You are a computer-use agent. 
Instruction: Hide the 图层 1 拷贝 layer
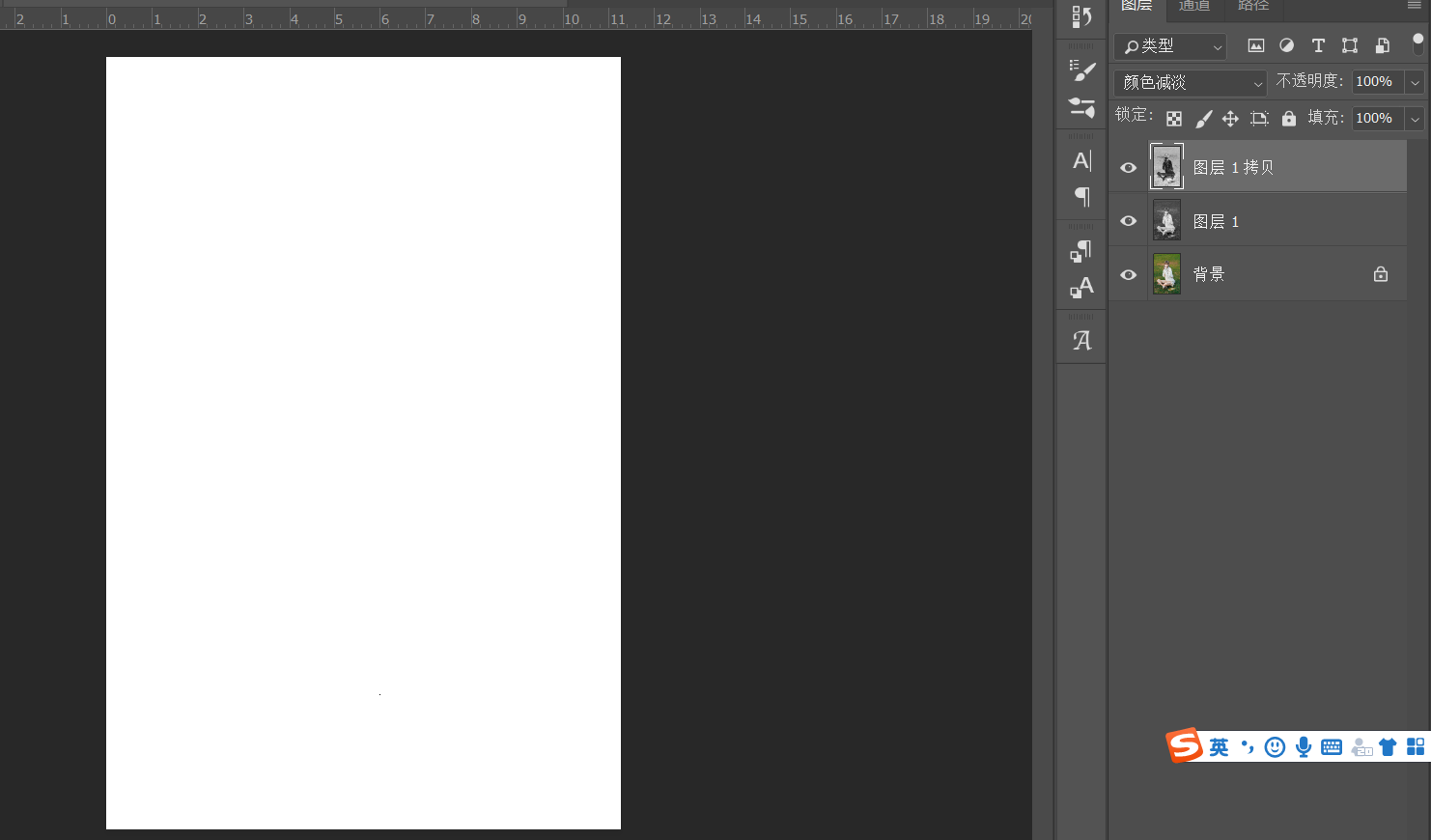click(x=1128, y=167)
